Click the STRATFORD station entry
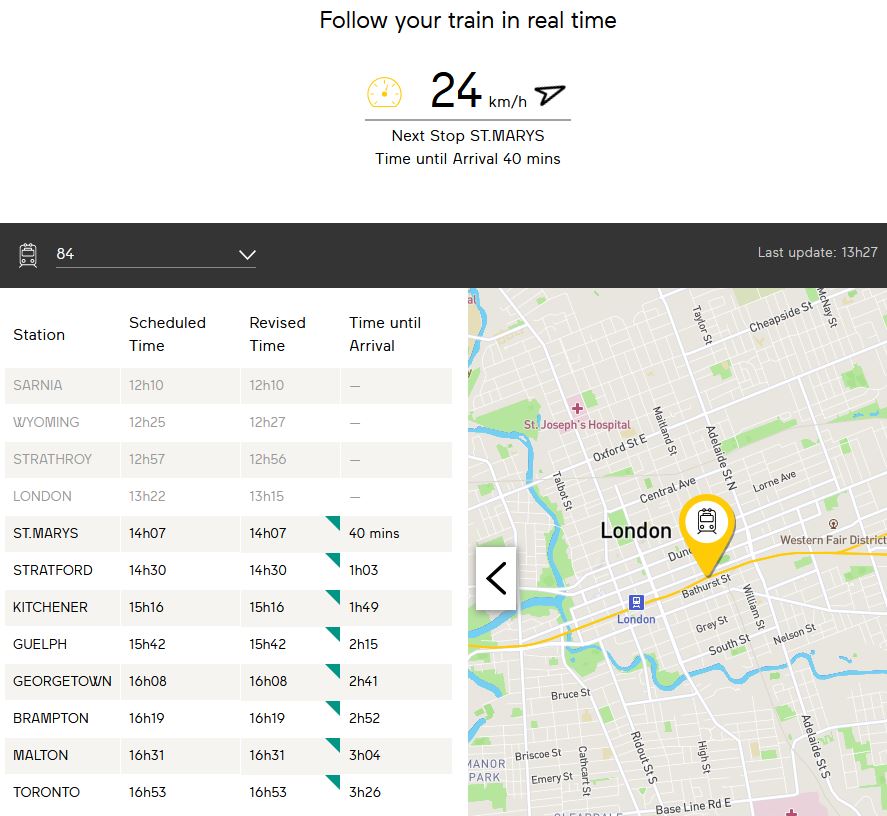Image resolution: width=887 pixels, height=816 pixels. [52, 570]
